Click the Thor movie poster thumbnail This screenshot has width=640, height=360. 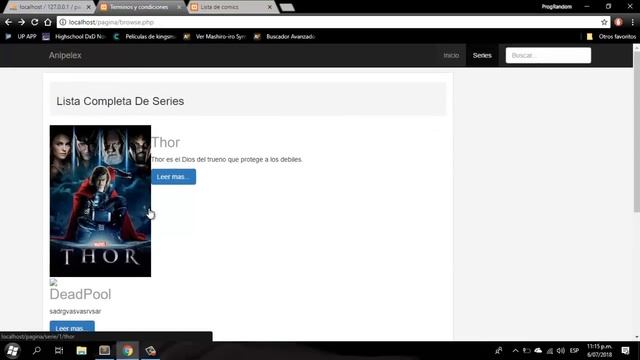(x=100, y=201)
